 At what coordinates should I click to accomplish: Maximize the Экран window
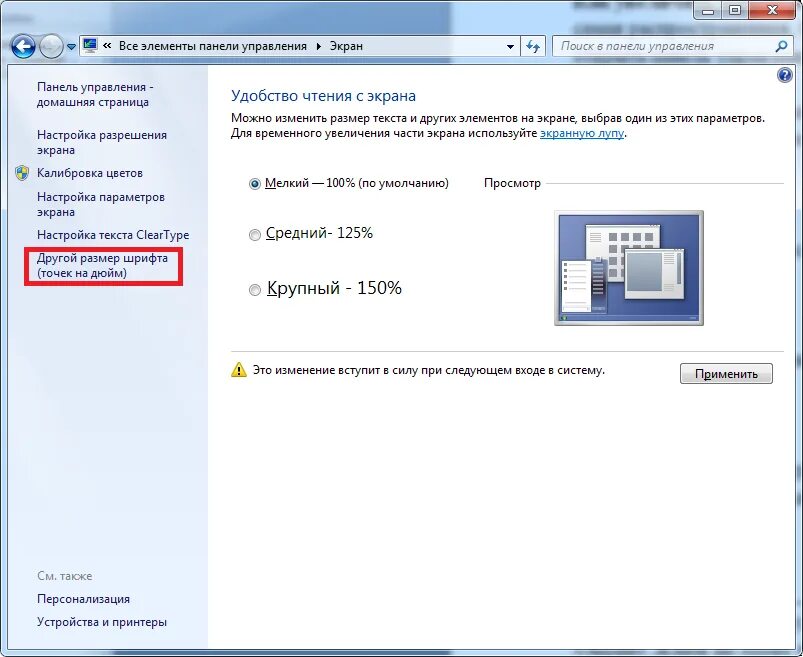coord(735,10)
